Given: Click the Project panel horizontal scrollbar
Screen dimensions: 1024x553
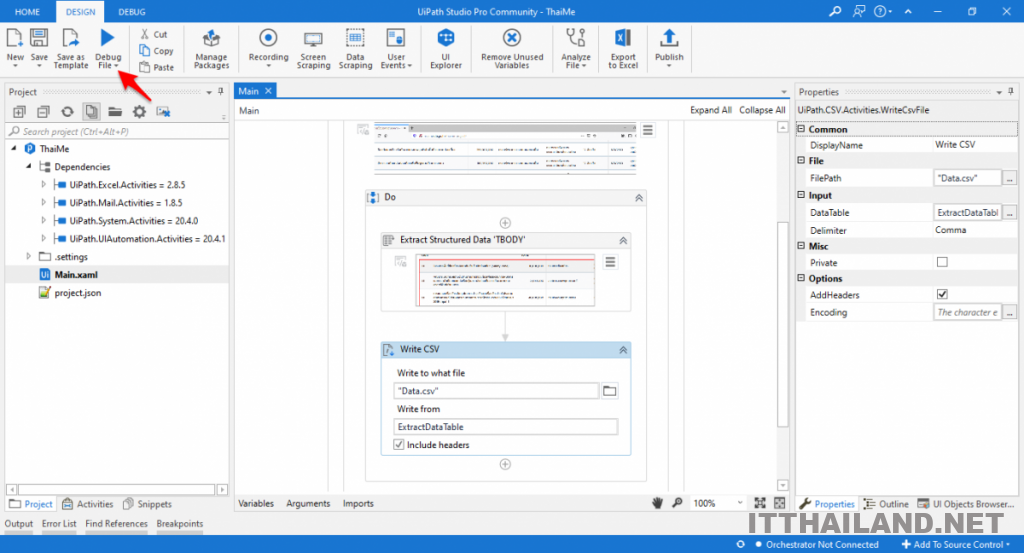Looking at the screenshot, I should [117, 489].
